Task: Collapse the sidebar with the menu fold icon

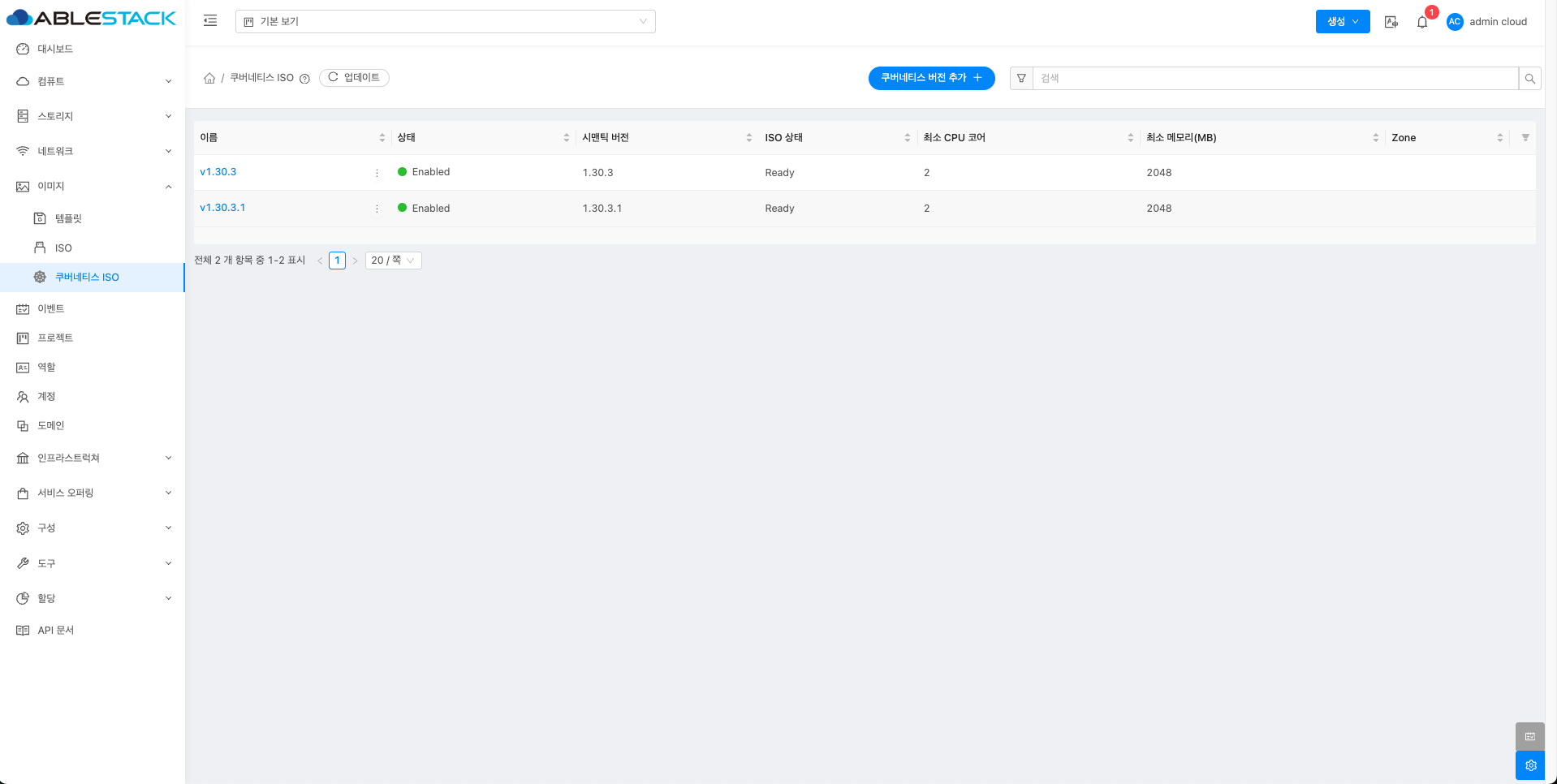Action: point(210,21)
